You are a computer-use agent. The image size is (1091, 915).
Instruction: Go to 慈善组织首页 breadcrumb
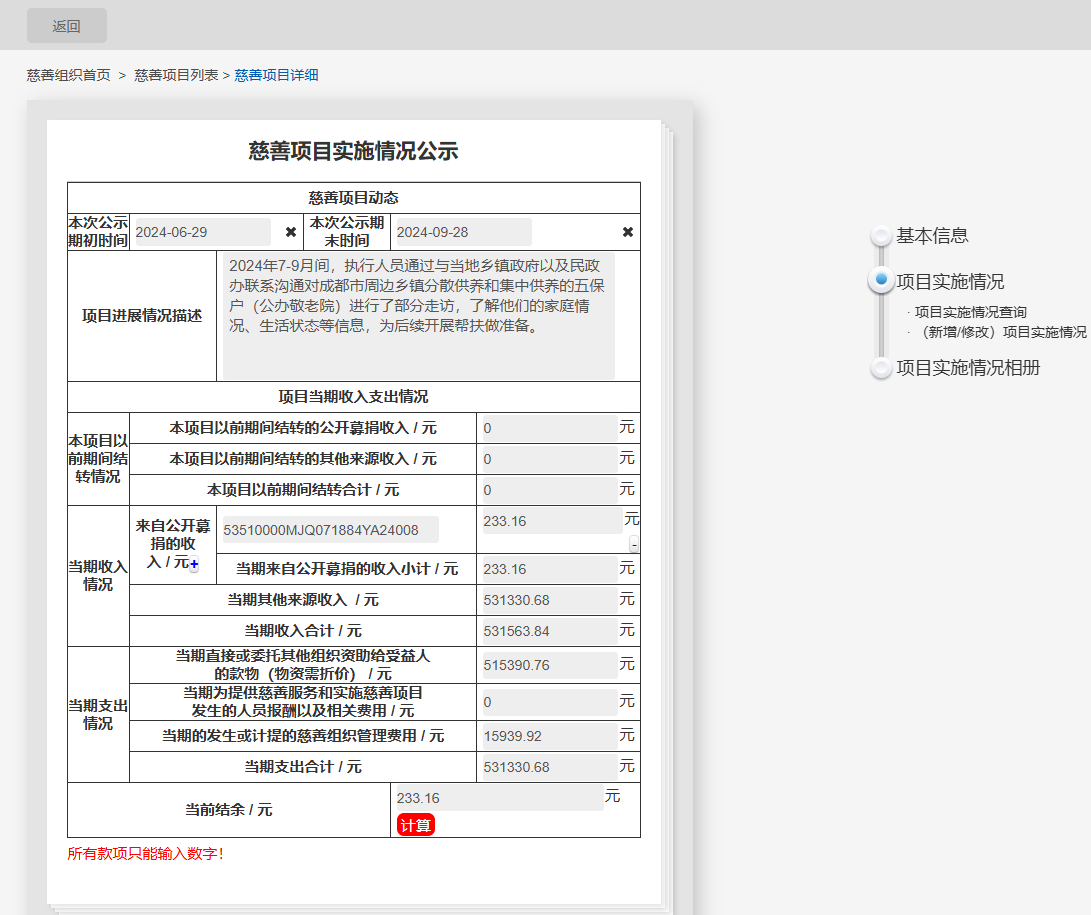pyautogui.click(x=69, y=75)
